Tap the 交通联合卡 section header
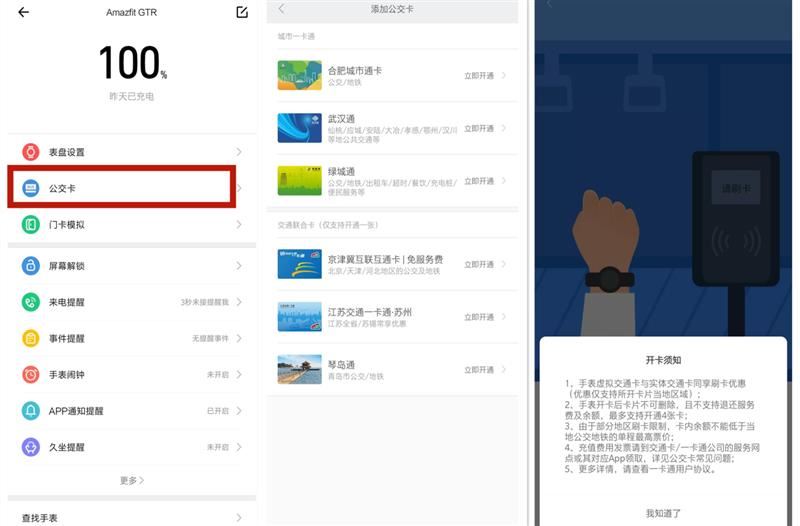 point(328,225)
